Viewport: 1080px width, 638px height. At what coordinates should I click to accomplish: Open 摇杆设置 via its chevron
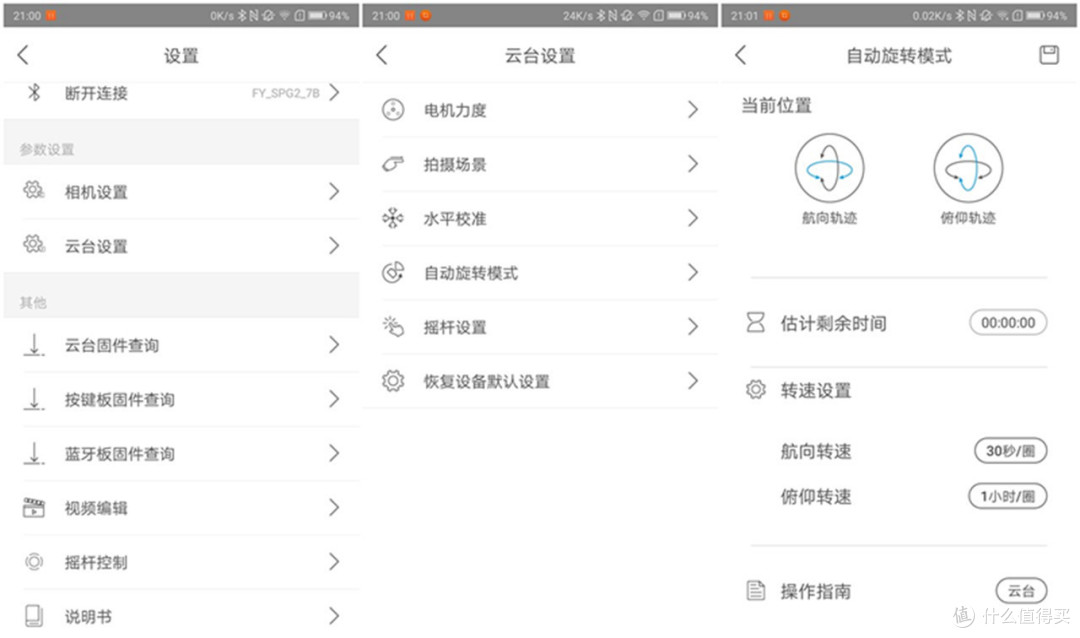pos(693,327)
